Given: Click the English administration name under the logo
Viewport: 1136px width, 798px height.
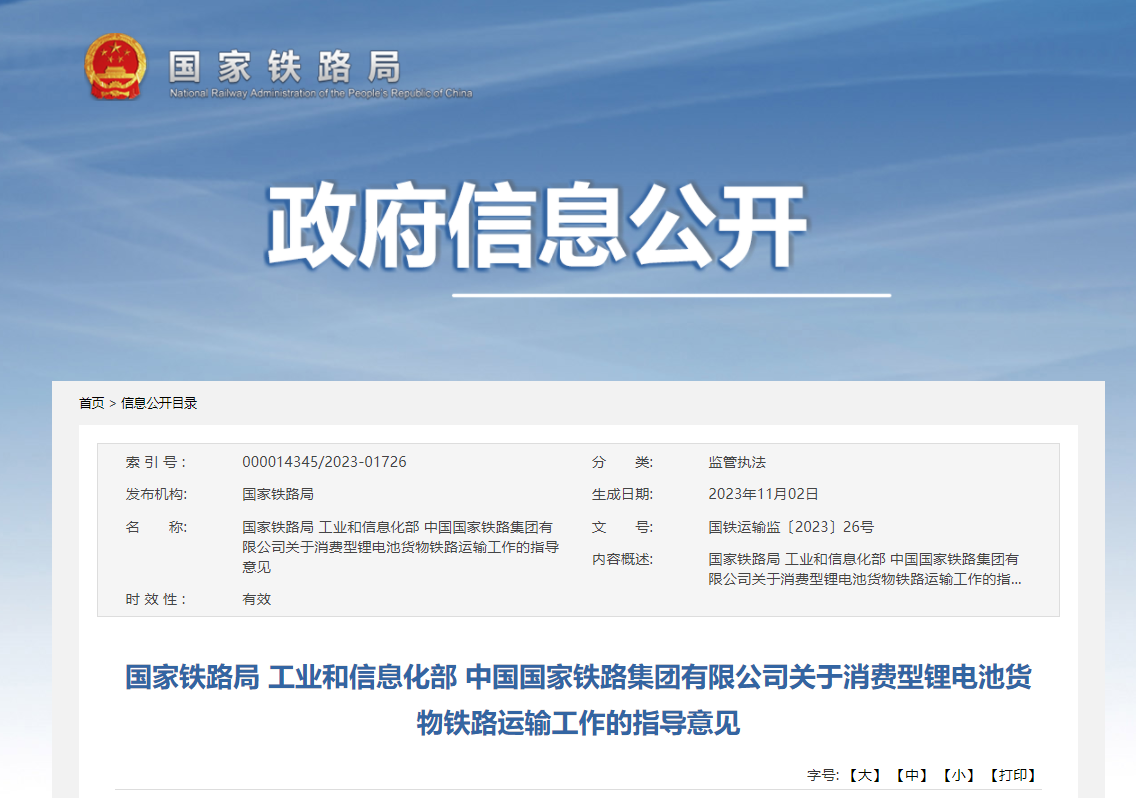Looking at the screenshot, I should [x=322, y=94].
